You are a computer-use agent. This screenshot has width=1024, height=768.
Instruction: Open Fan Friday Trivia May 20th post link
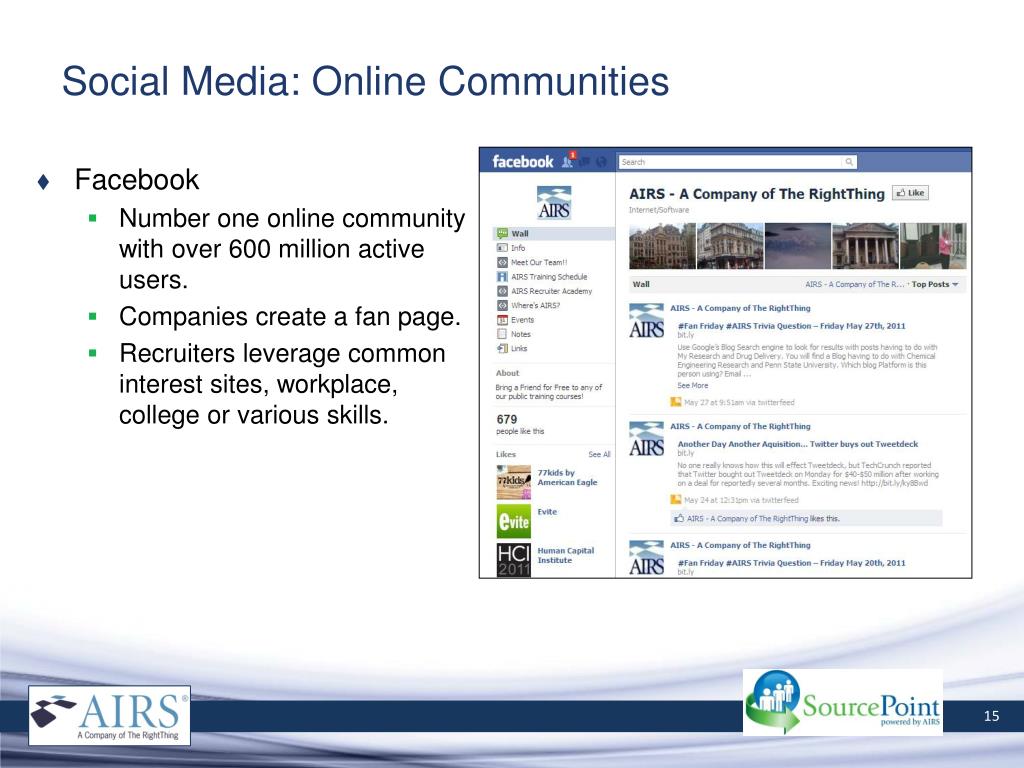(792, 563)
